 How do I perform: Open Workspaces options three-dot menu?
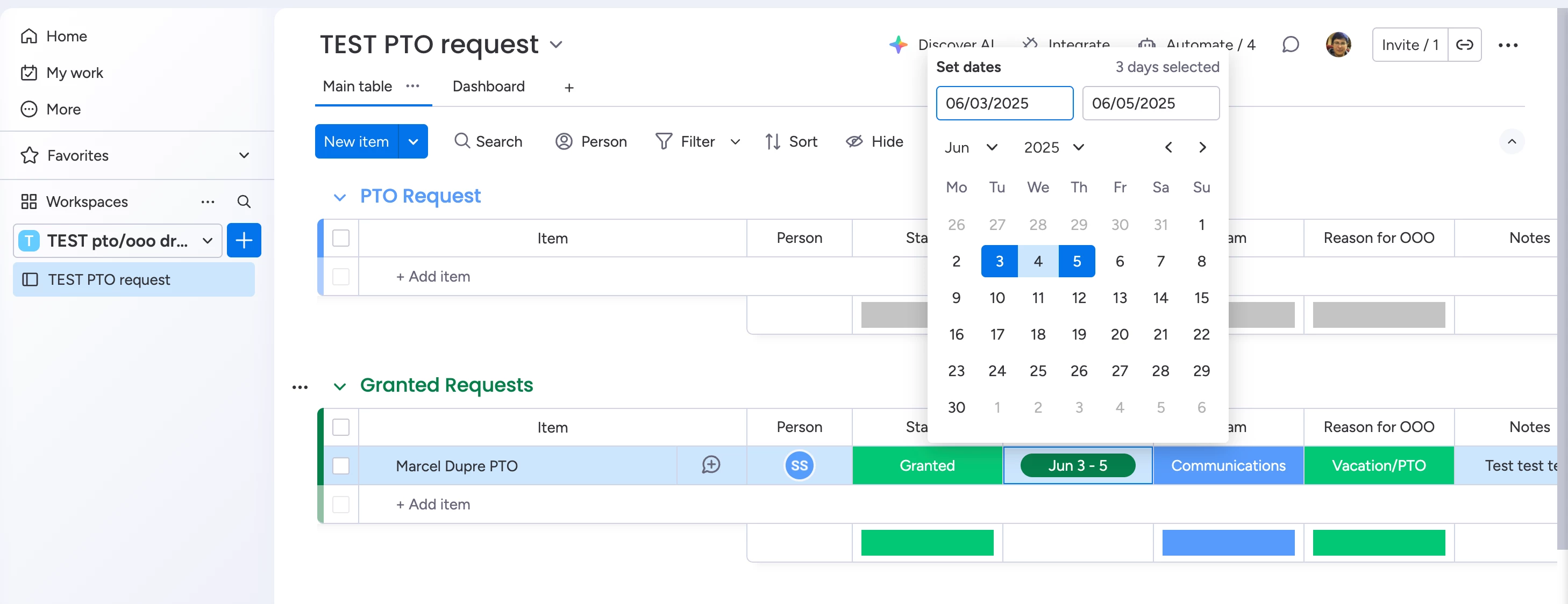(208, 202)
